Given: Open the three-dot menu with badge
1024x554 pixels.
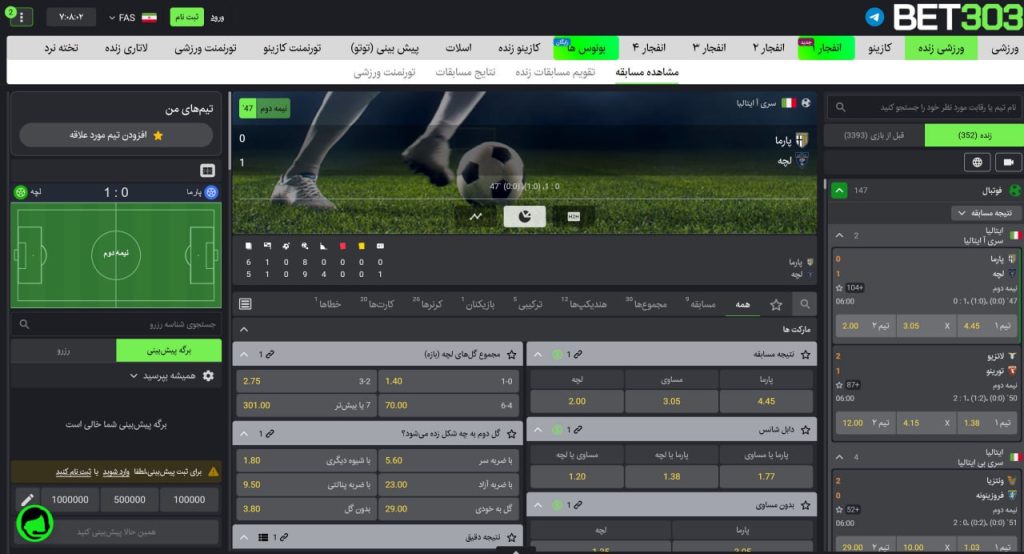Looking at the screenshot, I should [20, 17].
